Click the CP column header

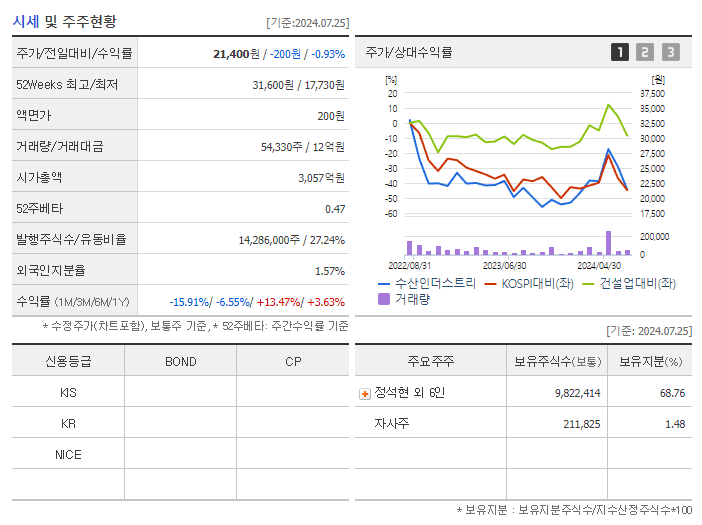click(293, 361)
